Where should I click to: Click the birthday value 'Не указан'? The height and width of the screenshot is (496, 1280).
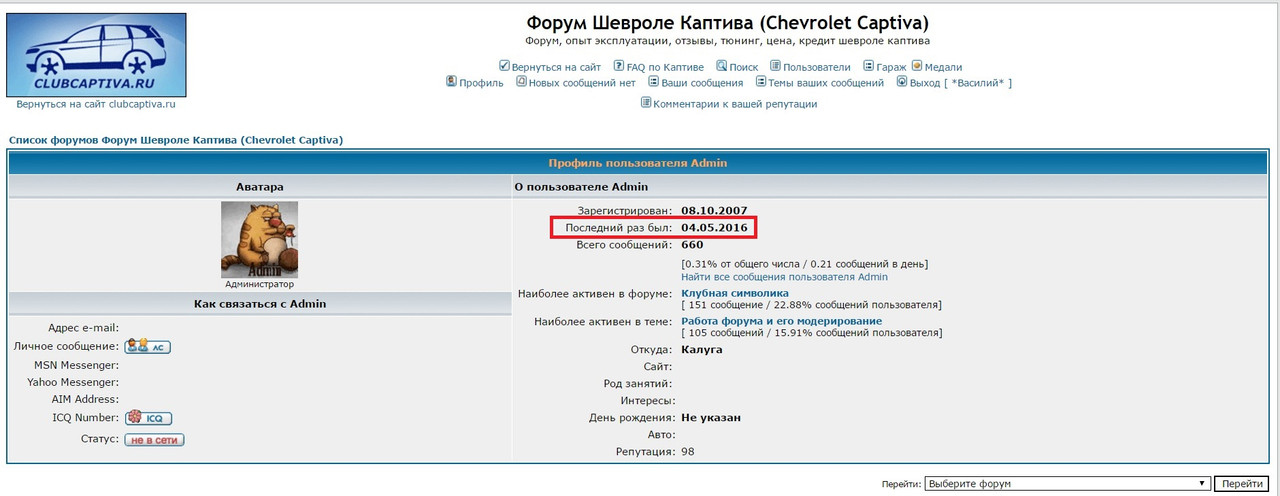tap(711, 417)
